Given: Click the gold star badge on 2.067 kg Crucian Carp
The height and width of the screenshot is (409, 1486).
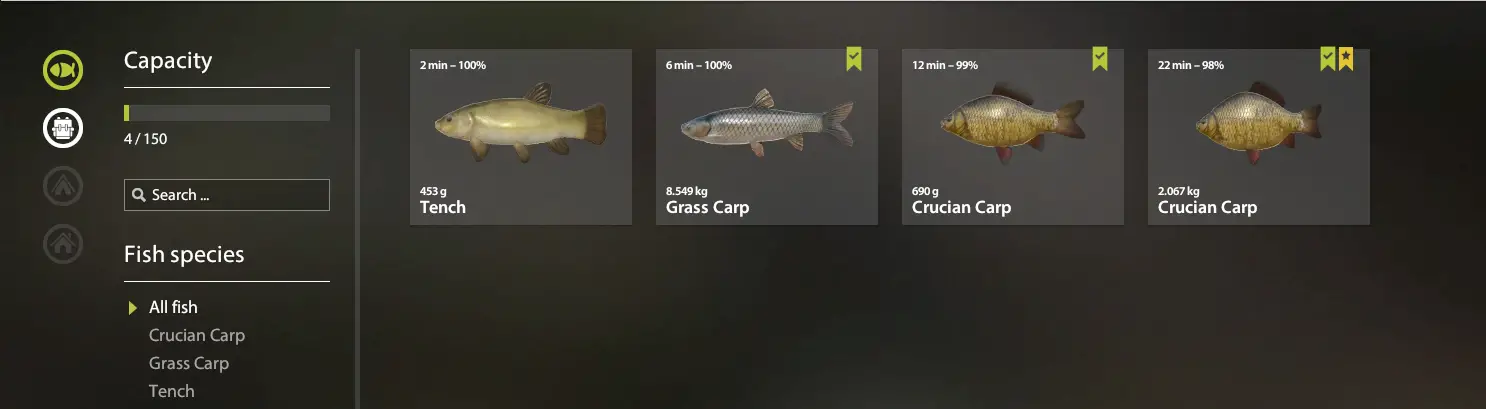Looking at the screenshot, I should (1345, 59).
